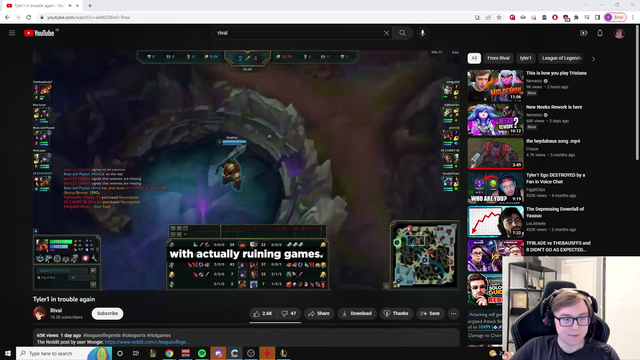Open Windows Start menu

point(8,353)
